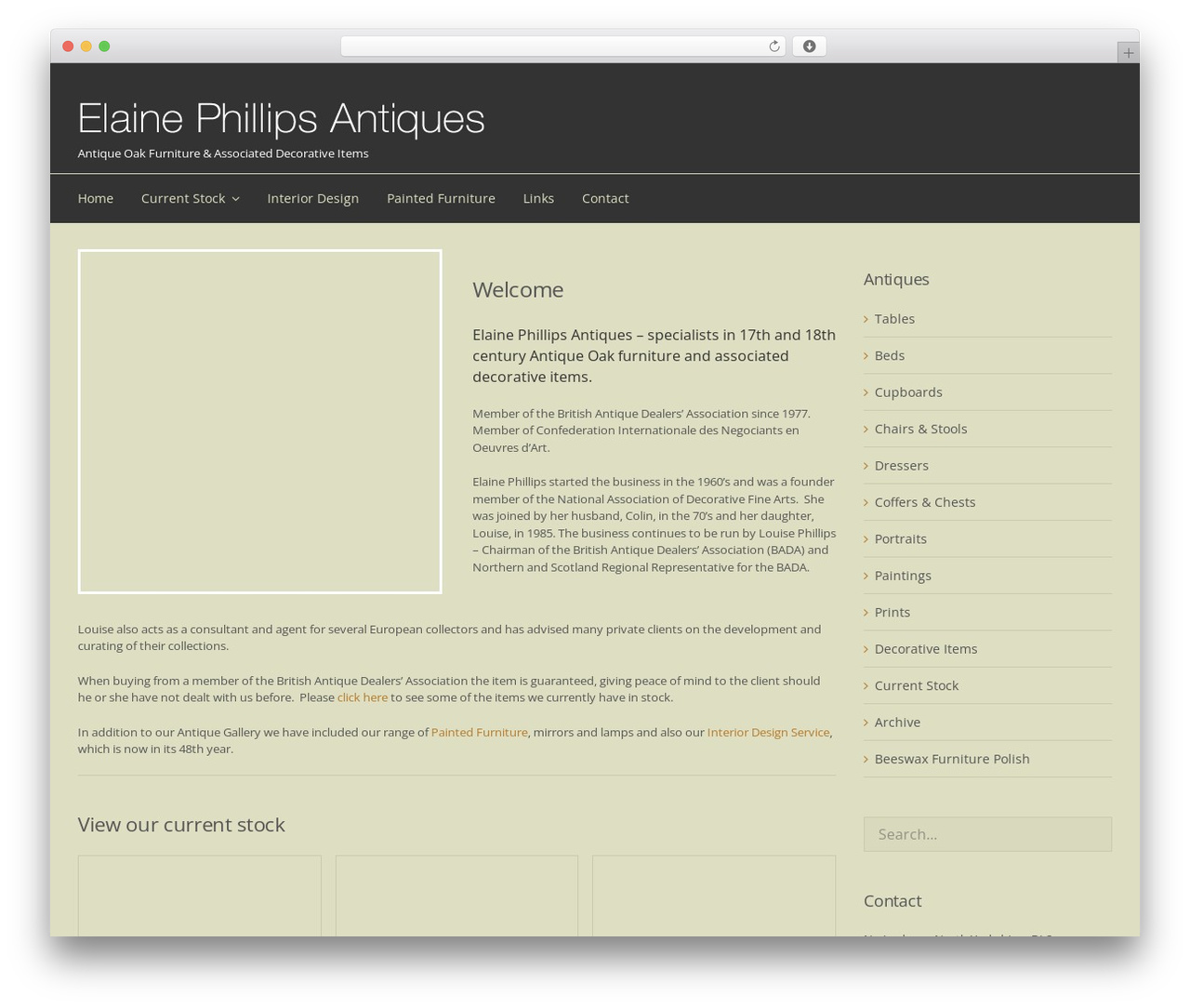Image resolution: width=1190 pixels, height=1008 pixels.
Task: Open the first current stock thumbnail
Action: pyautogui.click(x=200, y=896)
